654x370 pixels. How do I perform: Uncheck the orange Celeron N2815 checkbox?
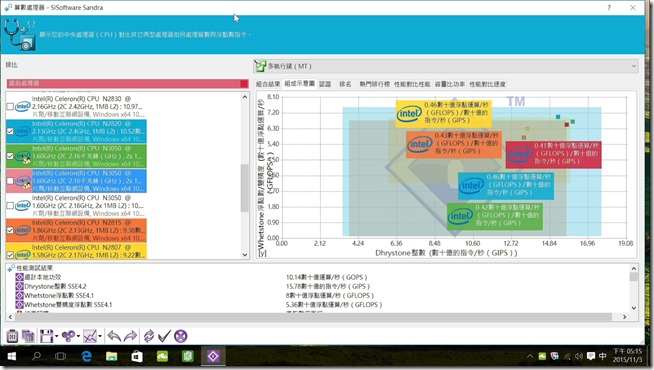coord(10,230)
